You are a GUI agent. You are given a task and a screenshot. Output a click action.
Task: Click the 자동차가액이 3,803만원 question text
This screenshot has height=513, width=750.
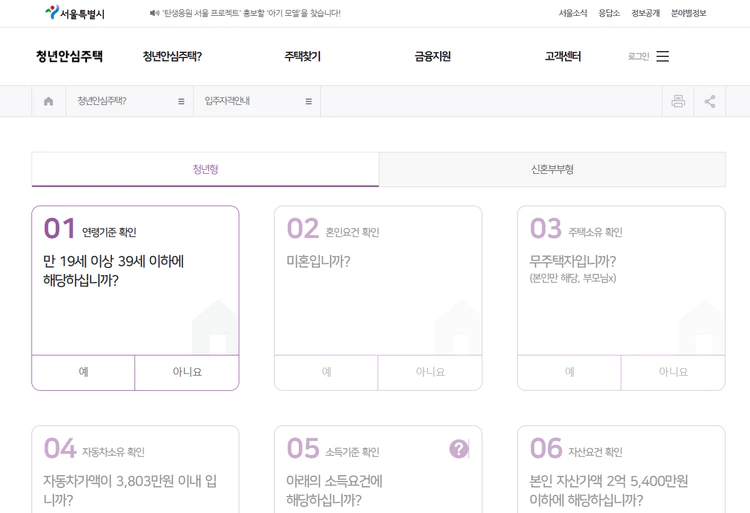point(130,490)
